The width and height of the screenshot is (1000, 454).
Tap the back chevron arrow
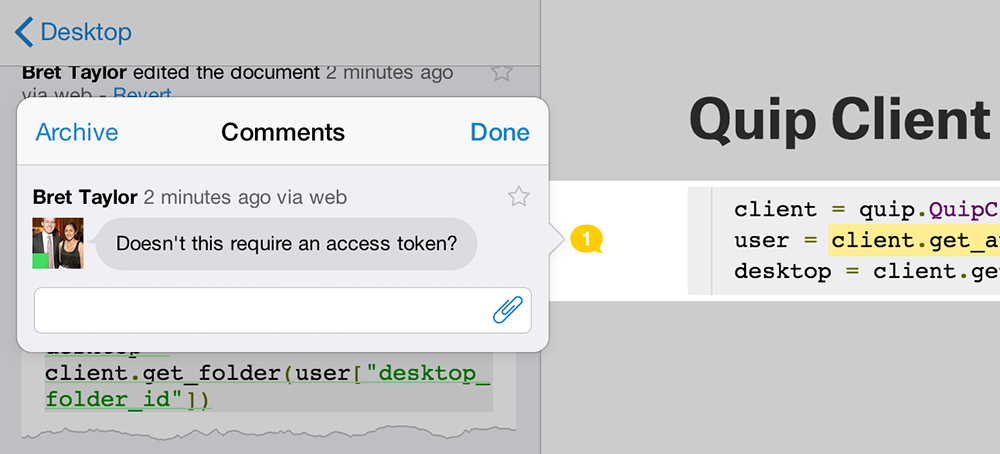[x=23, y=32]
